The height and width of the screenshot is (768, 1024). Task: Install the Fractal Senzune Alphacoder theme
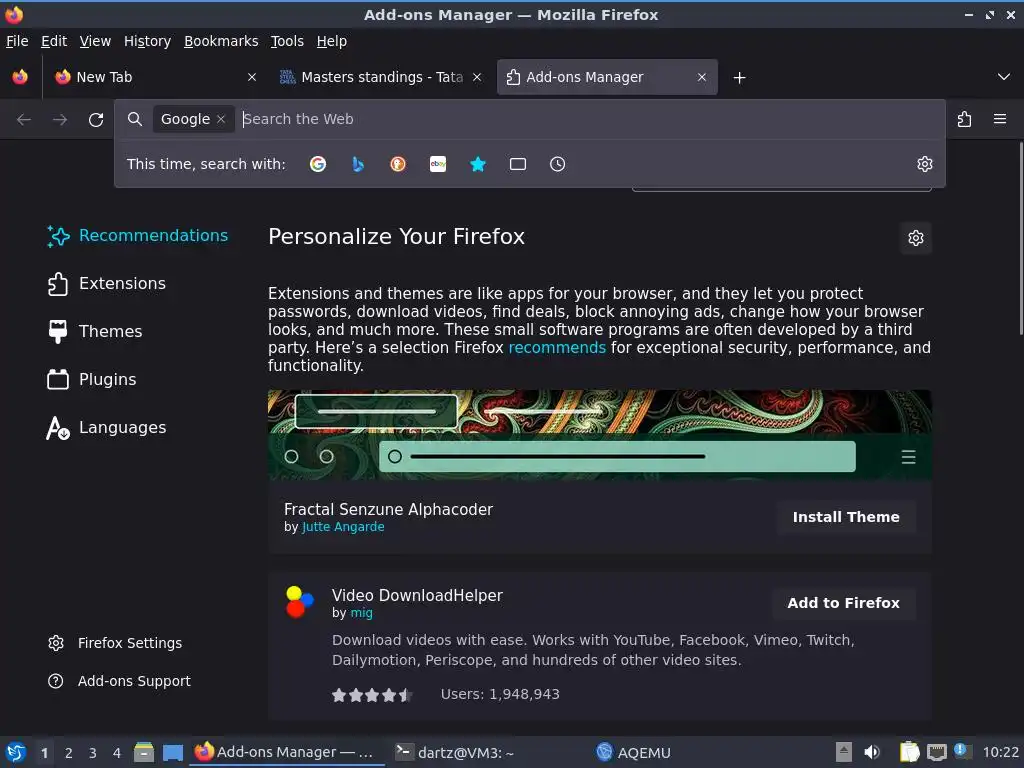click(846, 517)
